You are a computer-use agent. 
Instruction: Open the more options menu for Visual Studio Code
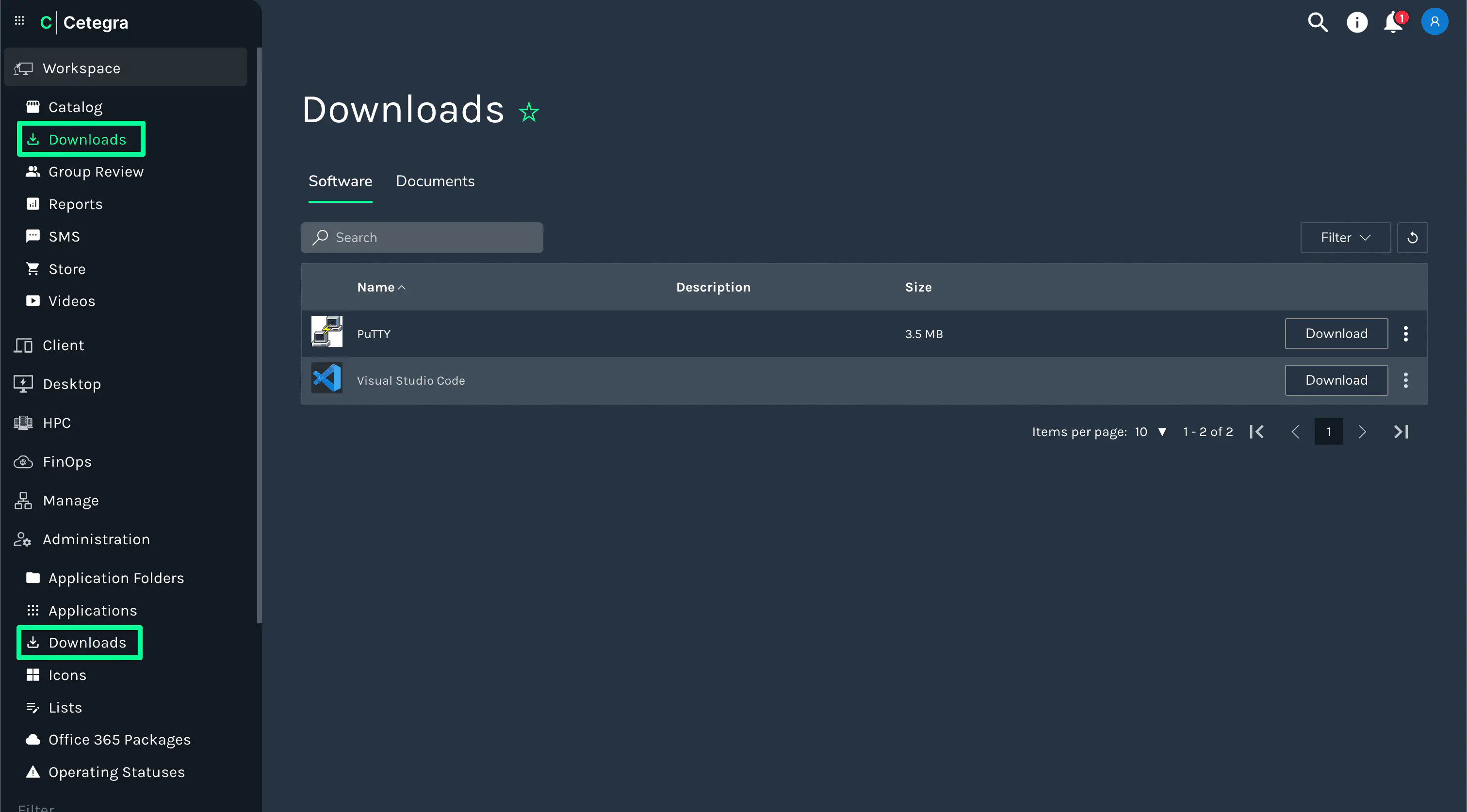[x=1405, y=380]
